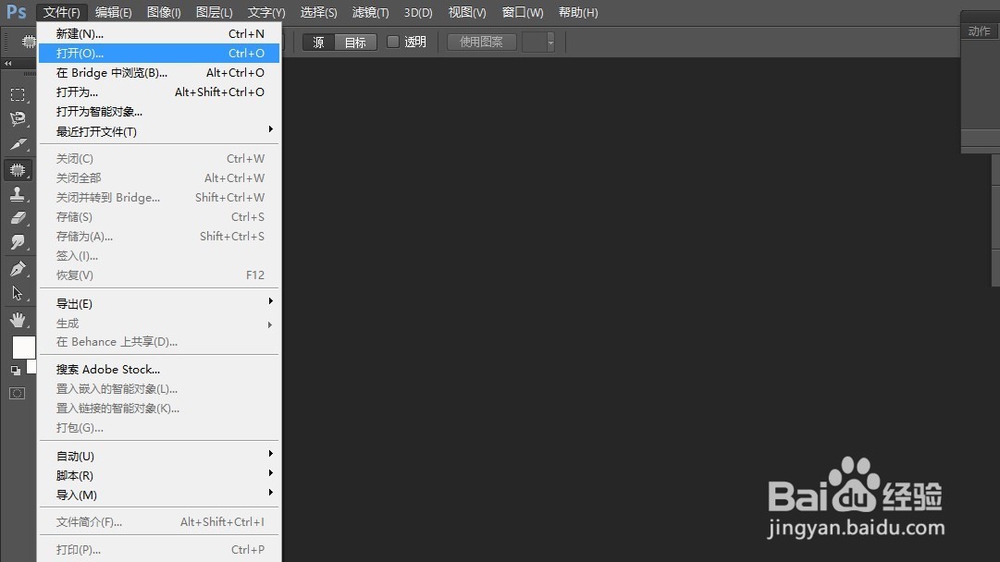
Task: Select the Hand tool
Action: pos(18,319)
